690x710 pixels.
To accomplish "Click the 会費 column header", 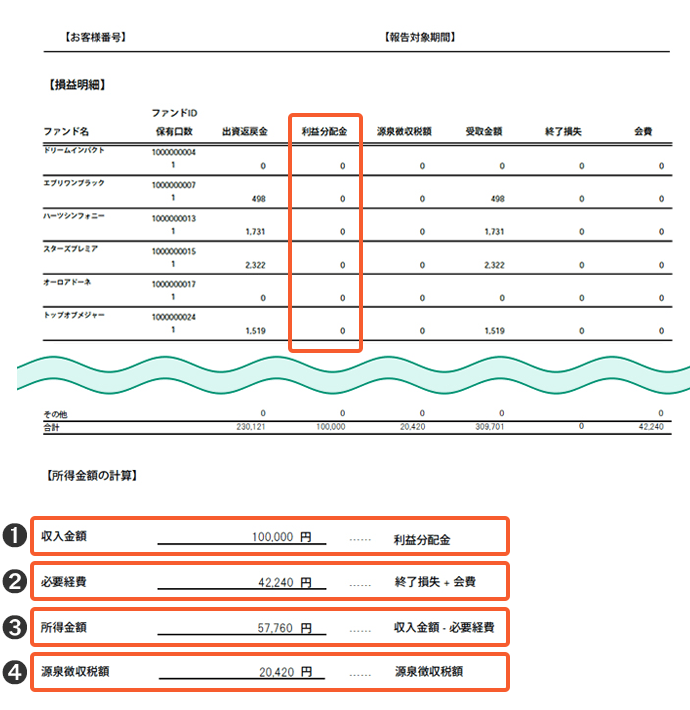I will pyautogui.click(x=643, y=131).
